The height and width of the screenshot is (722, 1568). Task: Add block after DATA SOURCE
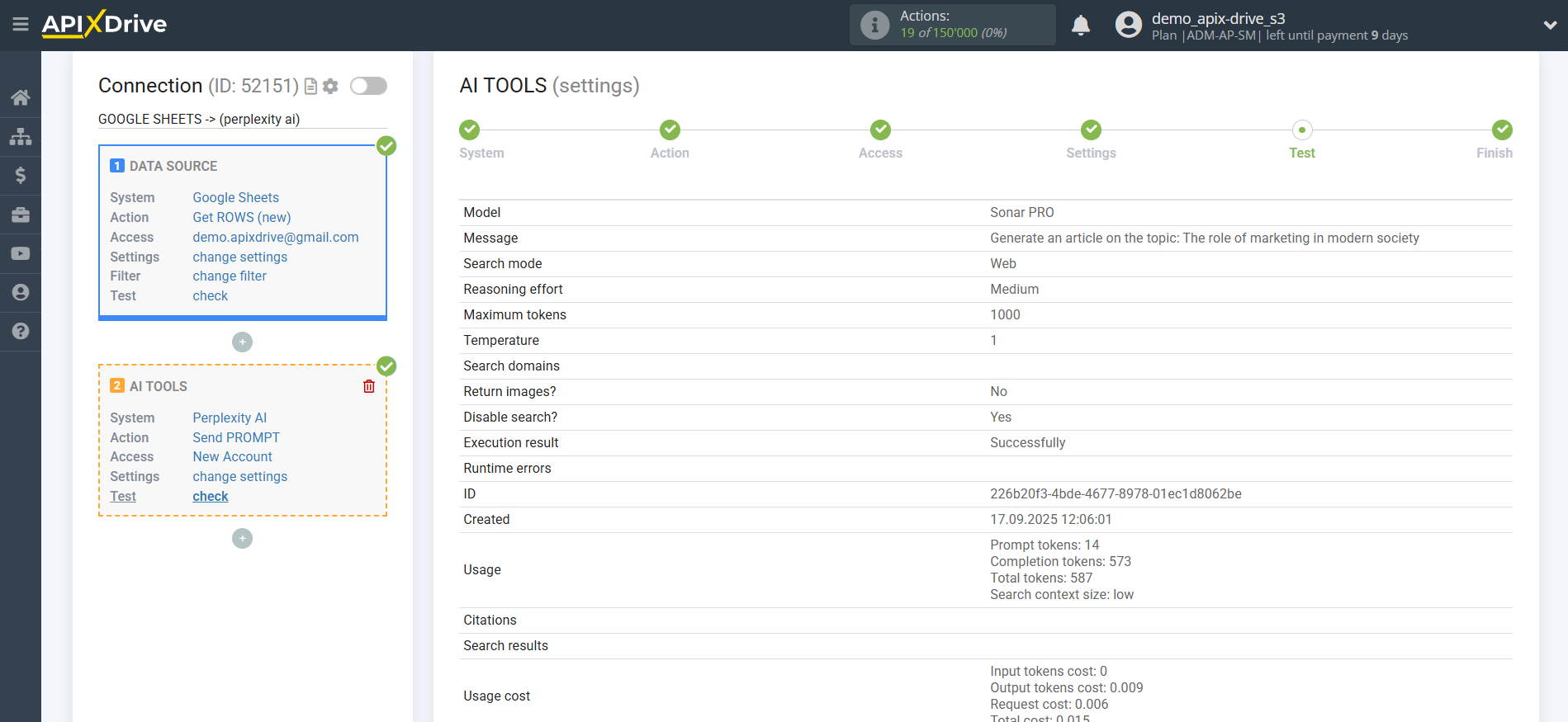click(242, 342)
